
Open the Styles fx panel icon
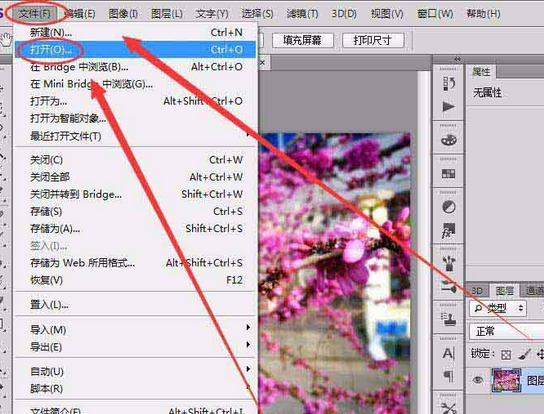449,230
